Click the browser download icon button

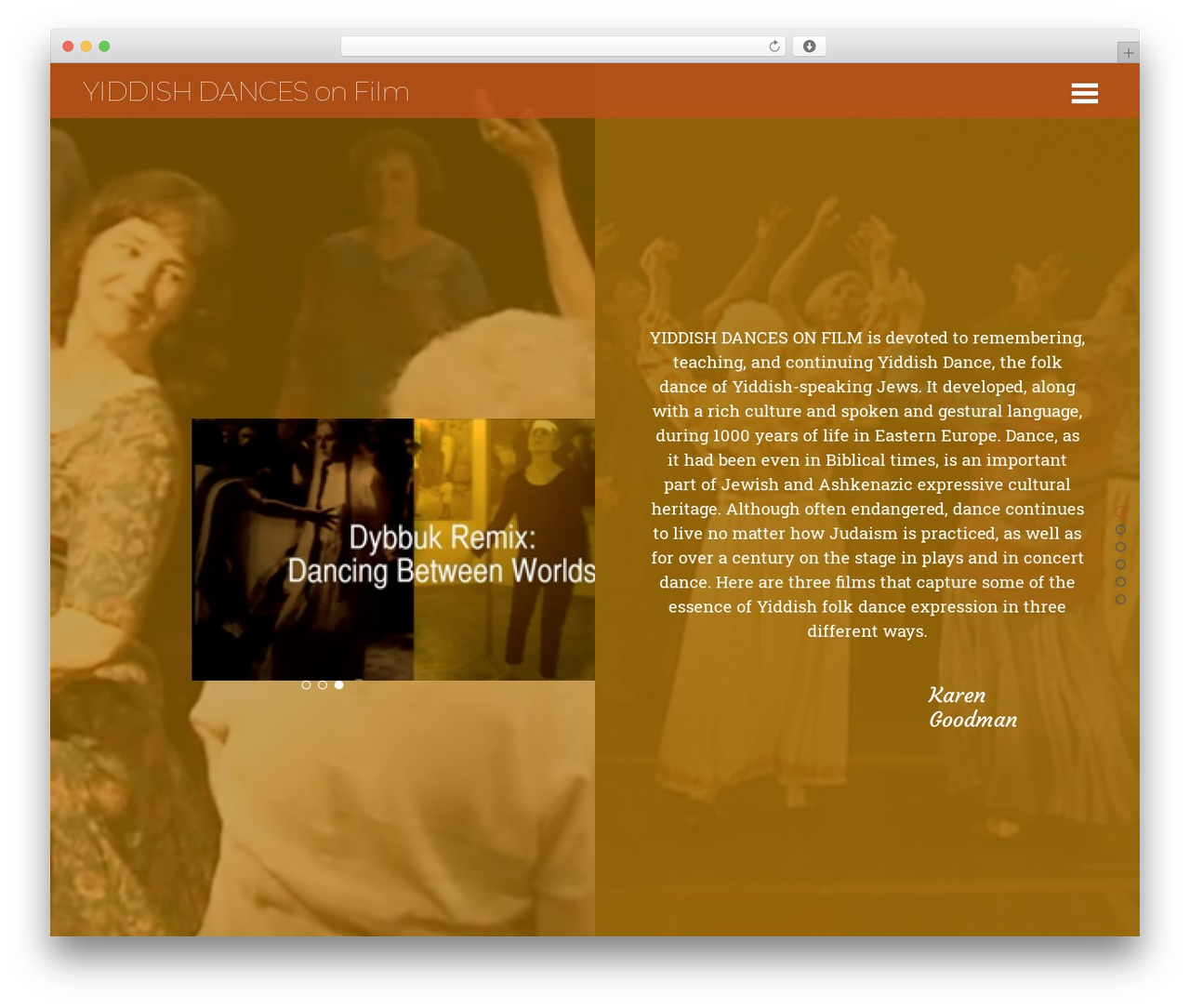[x=809, y=46]
